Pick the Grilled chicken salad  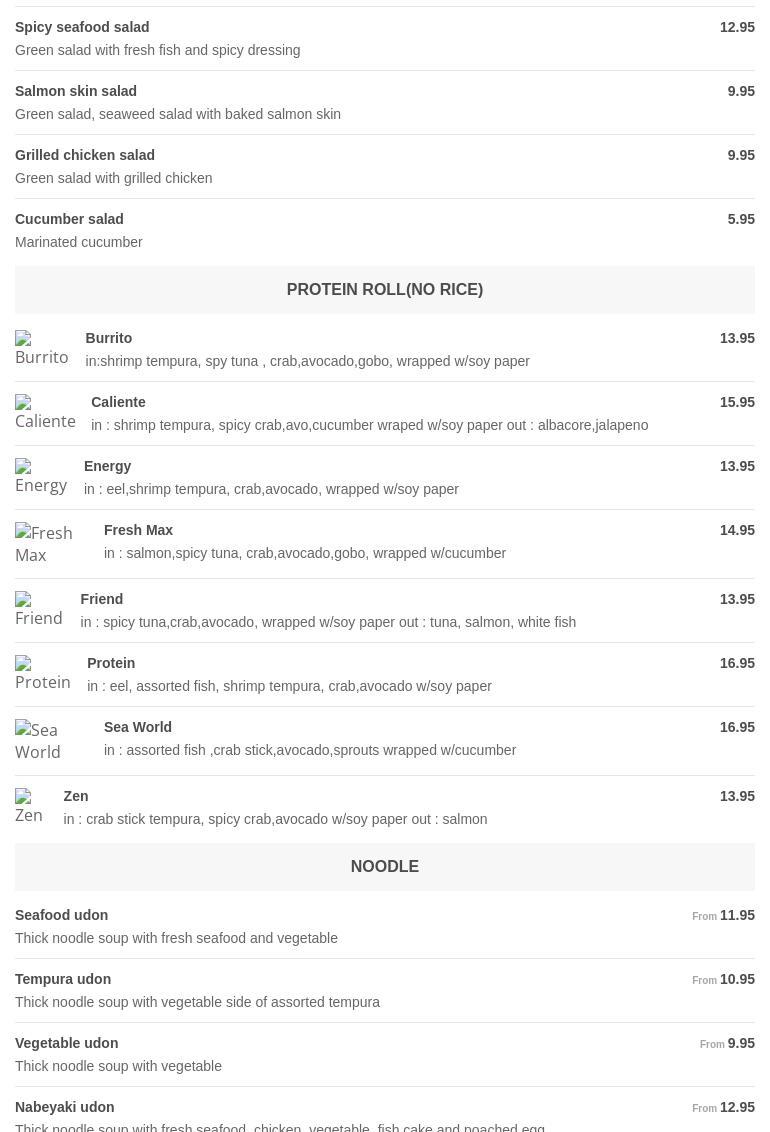point(85,155)
